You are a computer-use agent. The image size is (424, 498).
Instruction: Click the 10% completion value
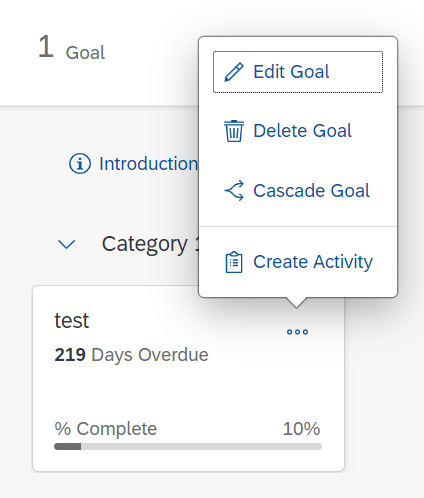[301, 429]
